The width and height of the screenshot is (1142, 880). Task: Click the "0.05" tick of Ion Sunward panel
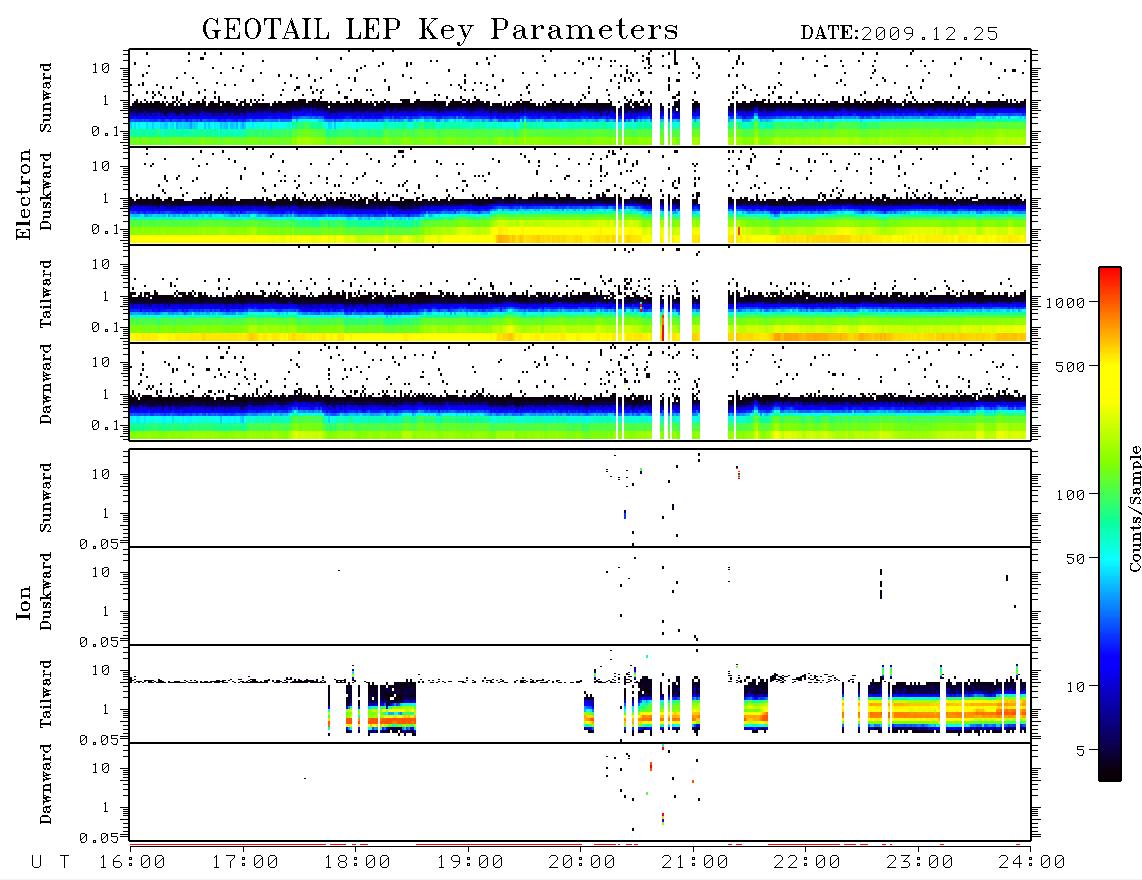[x=98, y=544]
